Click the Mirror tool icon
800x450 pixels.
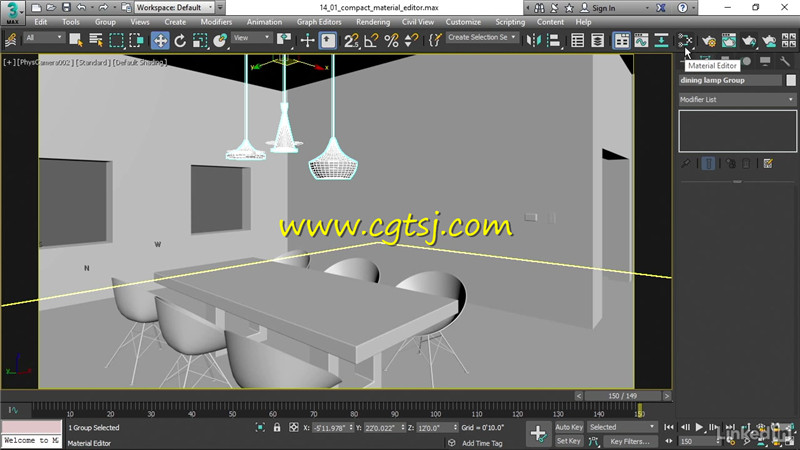coord(534,40)
